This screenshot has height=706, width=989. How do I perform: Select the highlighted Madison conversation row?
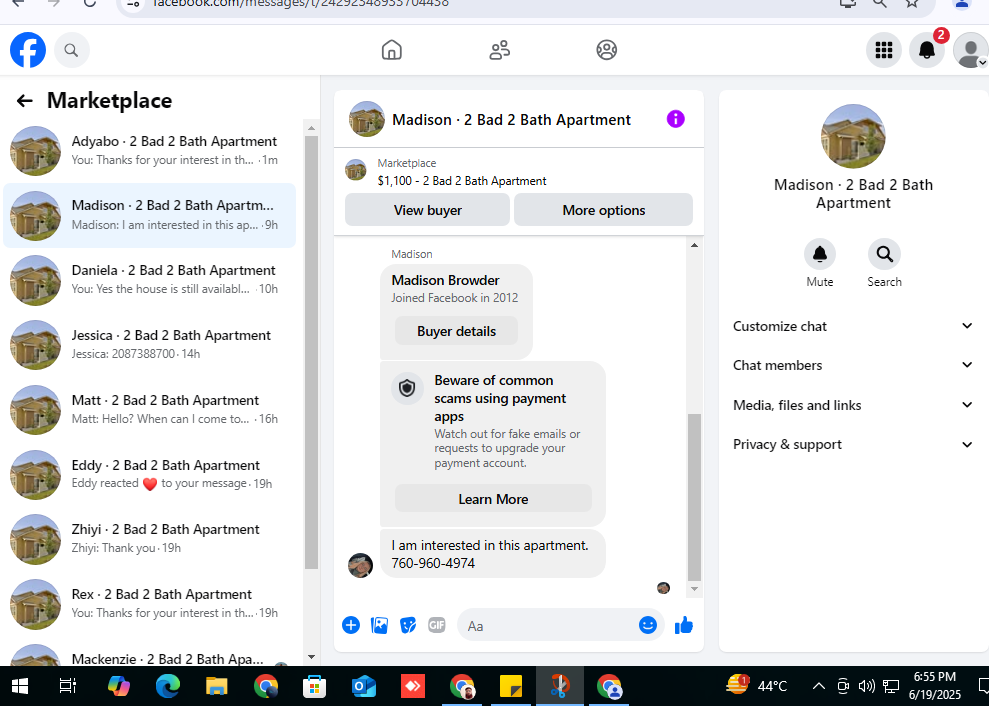[x=149, y=215]
